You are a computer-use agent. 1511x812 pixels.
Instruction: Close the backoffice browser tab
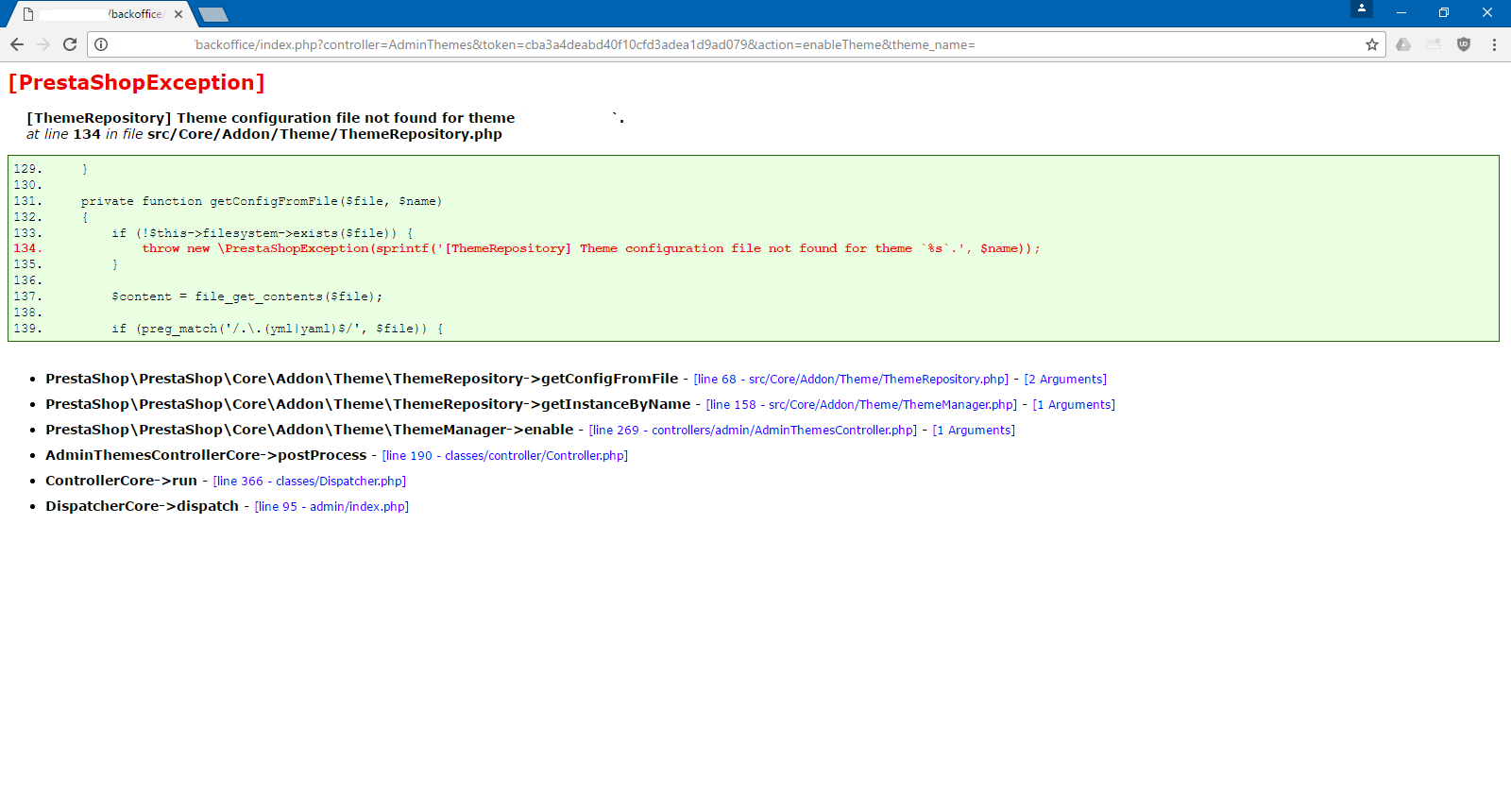tap(178, 14)
